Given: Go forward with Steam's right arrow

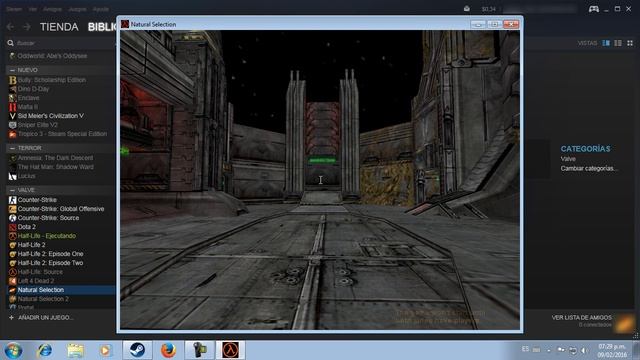Looking at the screenshot, I should click(x=27, y=27).
